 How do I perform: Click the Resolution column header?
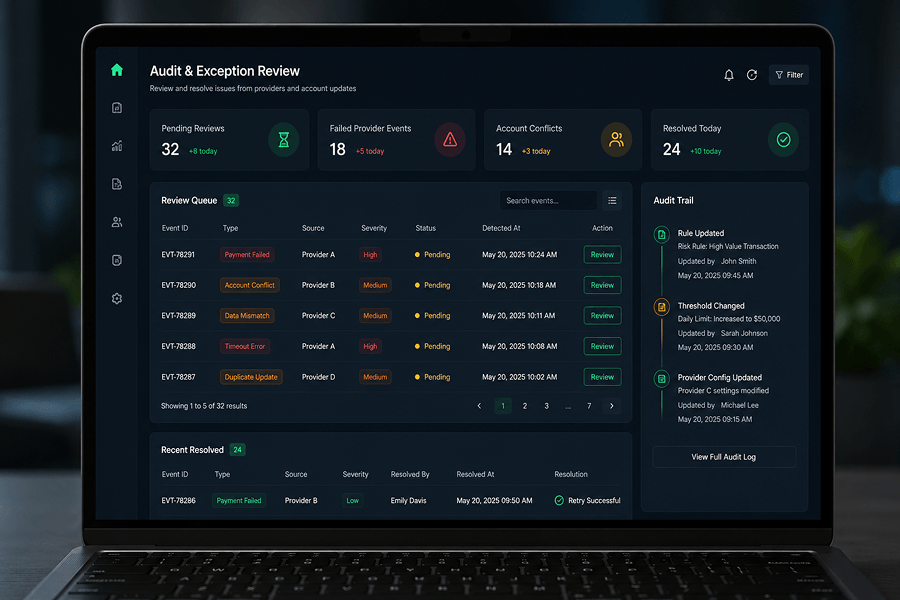pos(571,474)
